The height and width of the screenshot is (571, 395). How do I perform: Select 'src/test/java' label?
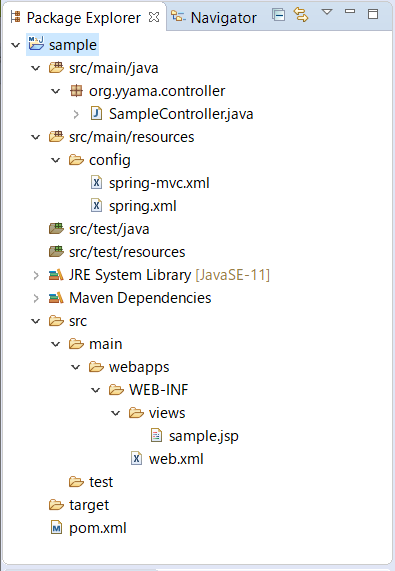click(x=109, y=229)
